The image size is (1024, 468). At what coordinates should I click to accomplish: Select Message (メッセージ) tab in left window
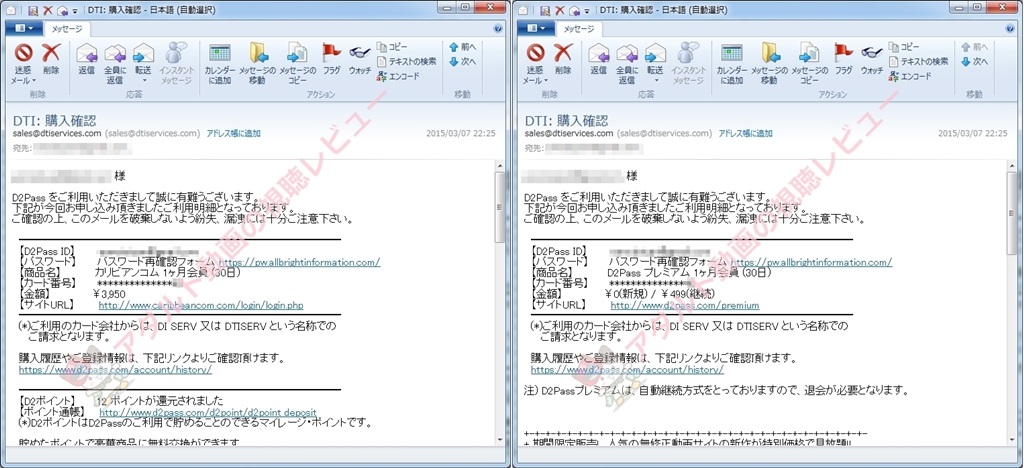[x=68, y=29]
